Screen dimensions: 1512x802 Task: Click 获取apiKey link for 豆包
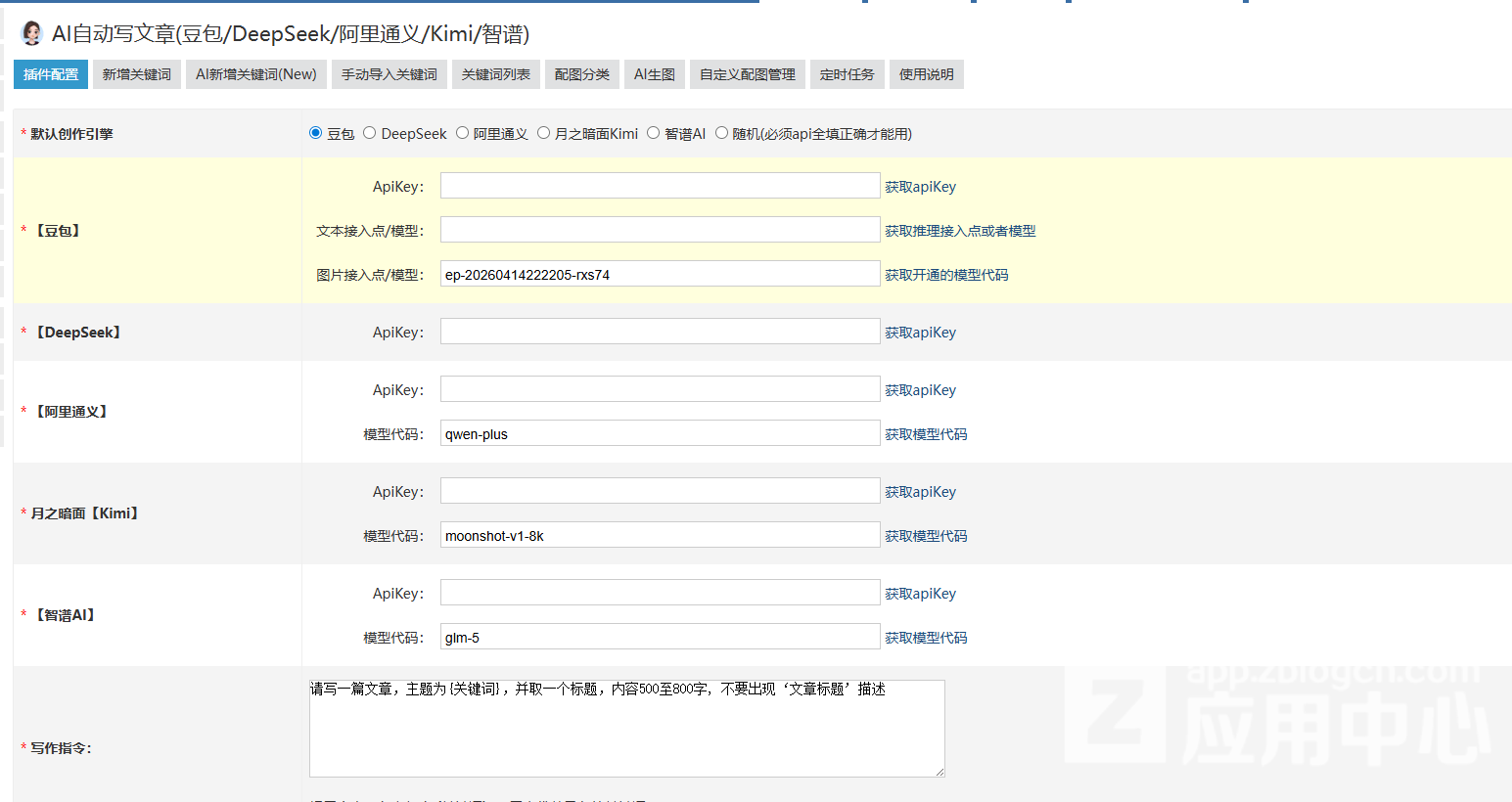click(x=920, y=187)
